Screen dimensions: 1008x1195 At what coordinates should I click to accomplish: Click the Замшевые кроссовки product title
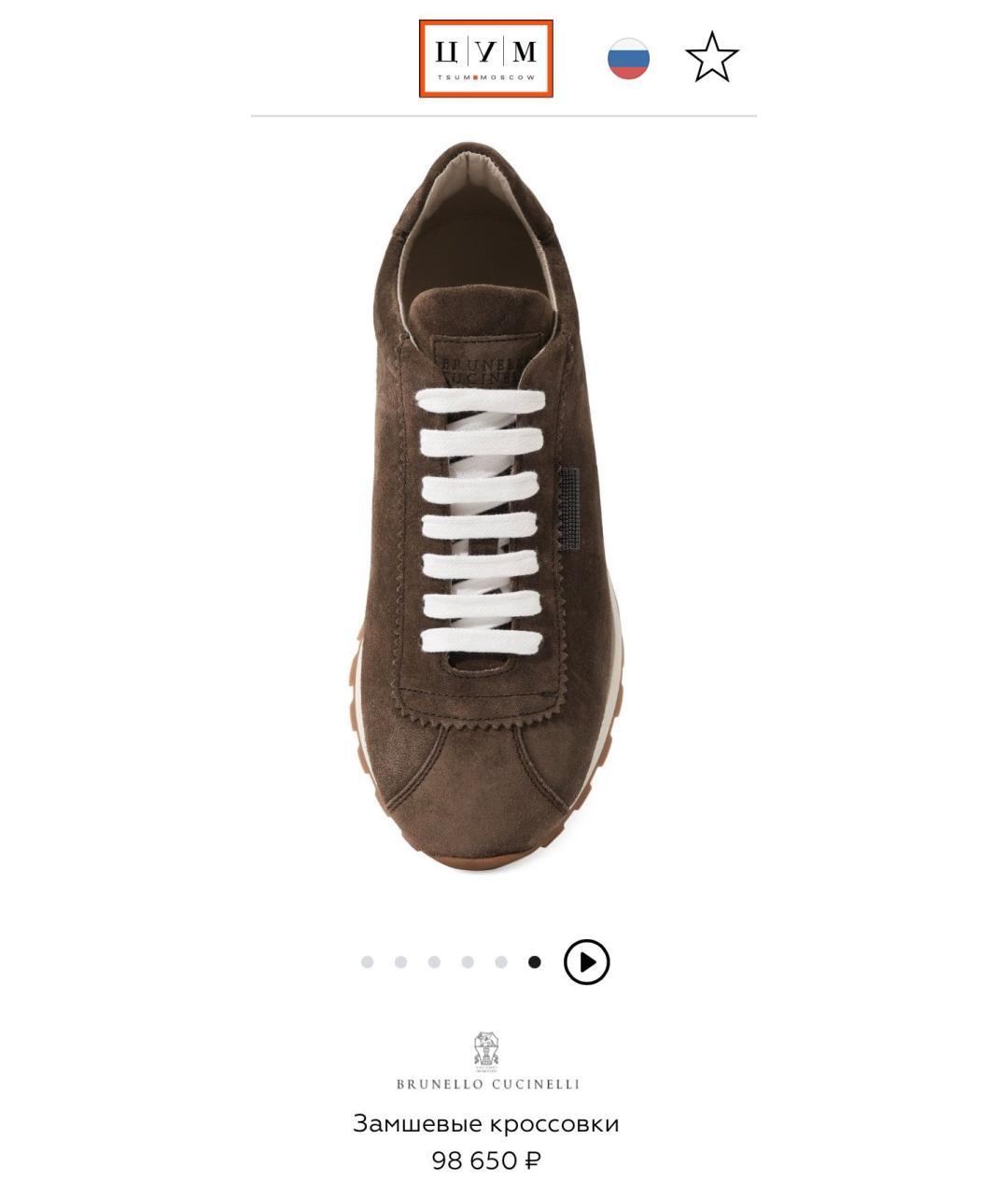pyautogui.click(x=486, y=1123)
